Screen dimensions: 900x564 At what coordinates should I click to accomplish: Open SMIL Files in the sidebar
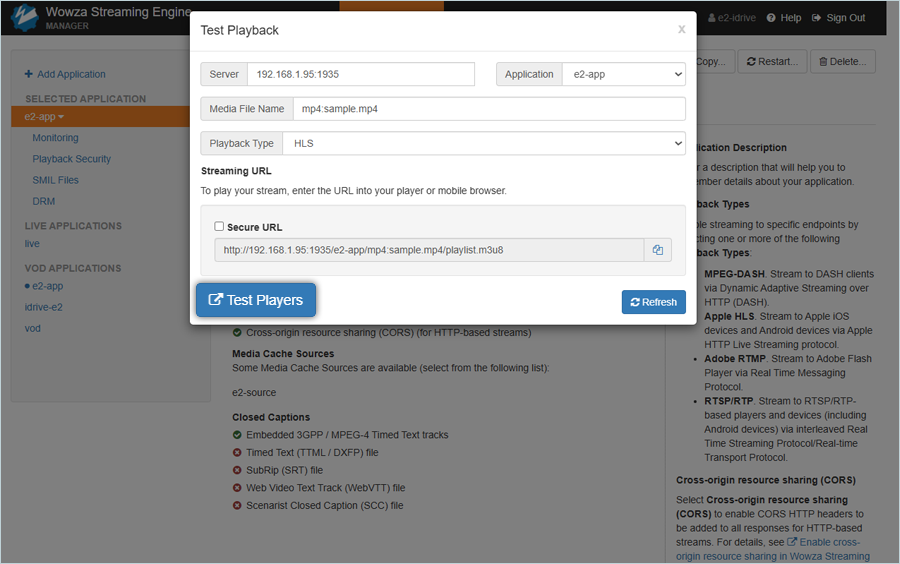(x=55, y=180)
